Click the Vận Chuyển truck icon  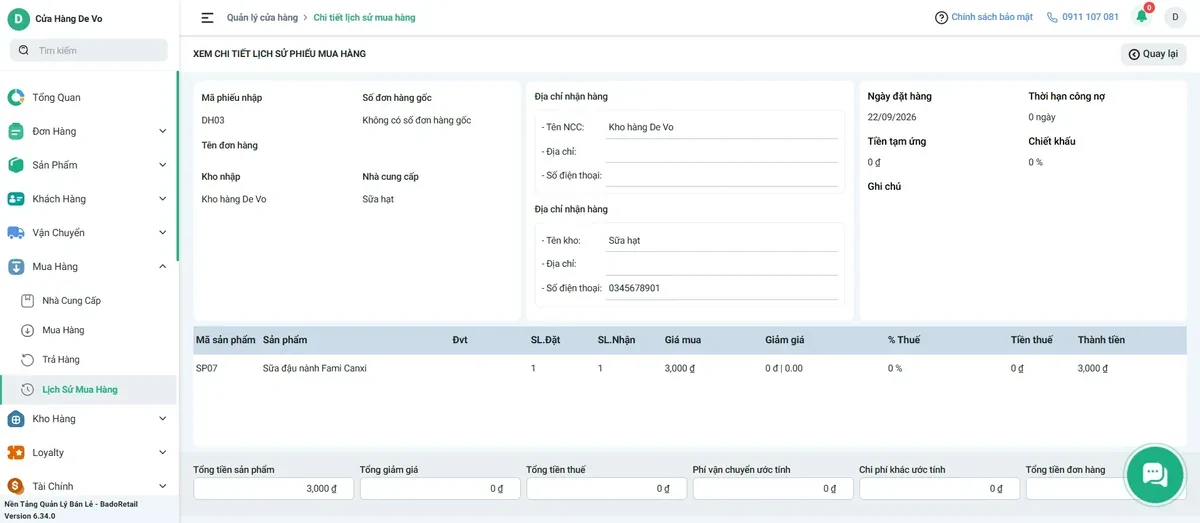(x=16, y=233)
